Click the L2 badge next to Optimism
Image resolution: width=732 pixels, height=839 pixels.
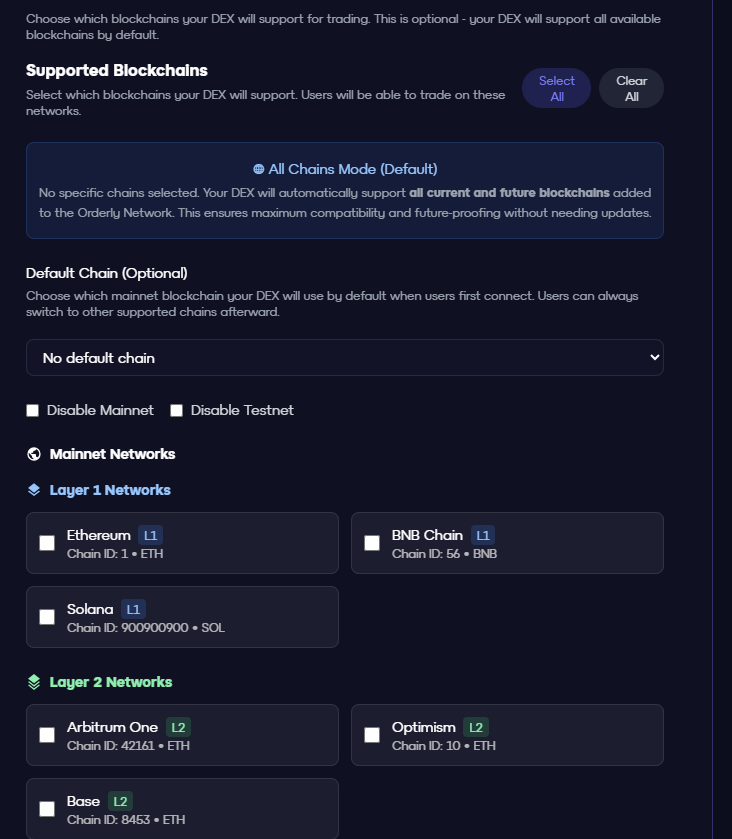coord(476,727)
